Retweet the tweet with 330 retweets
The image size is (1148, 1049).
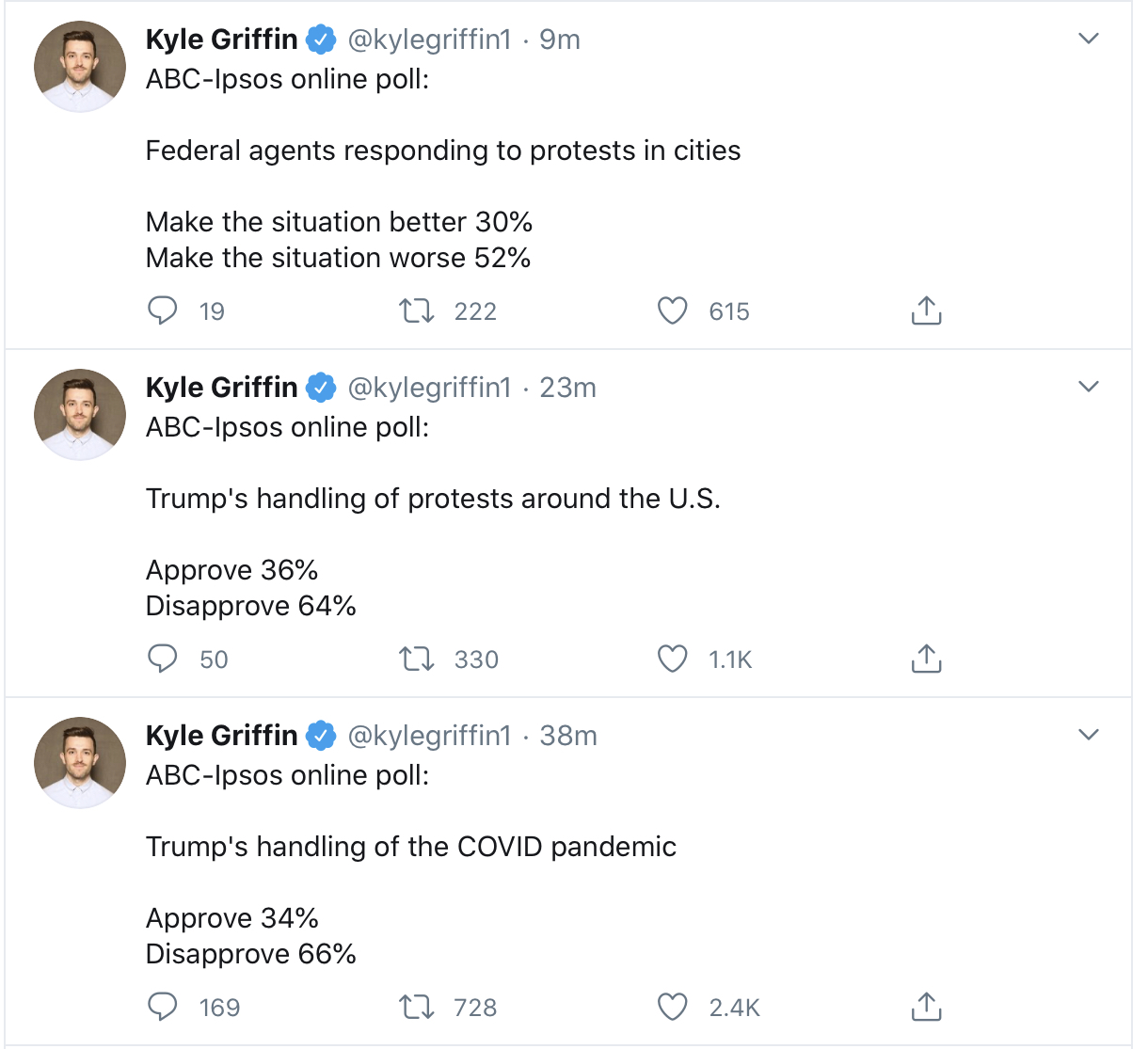click(417, 659)
